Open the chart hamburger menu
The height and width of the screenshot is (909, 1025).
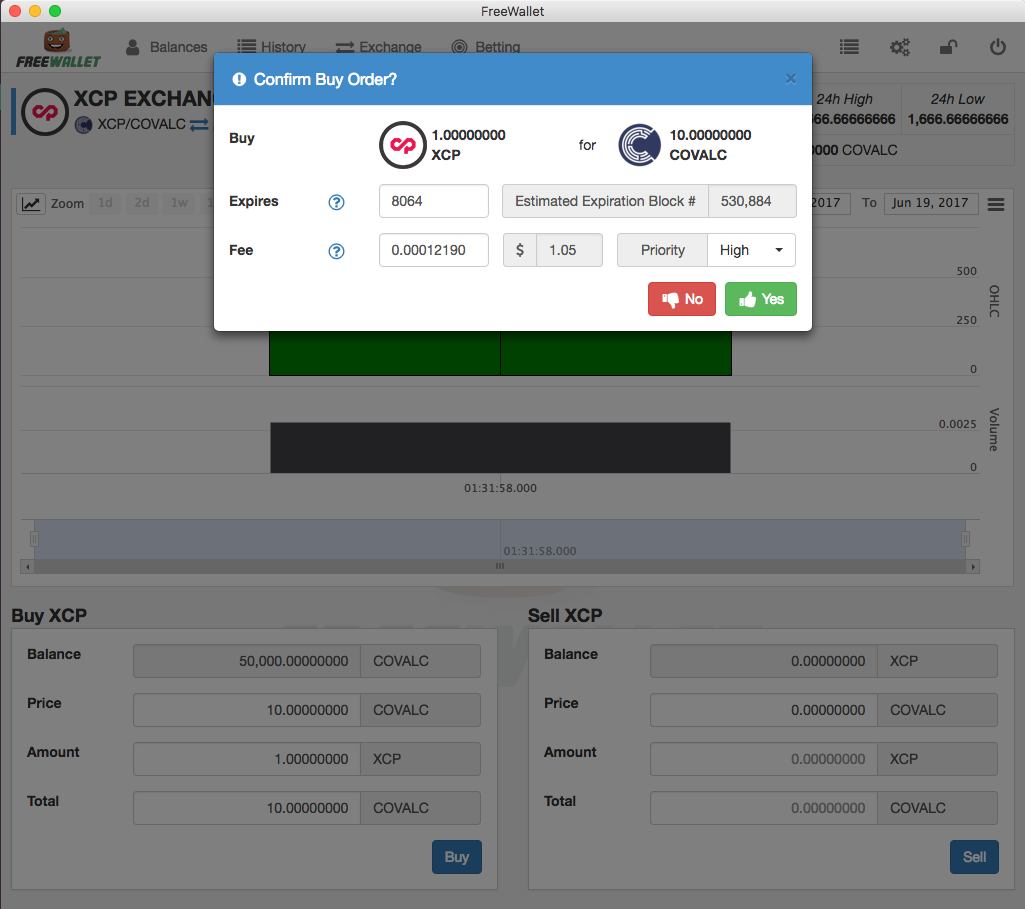click(996, 205)
